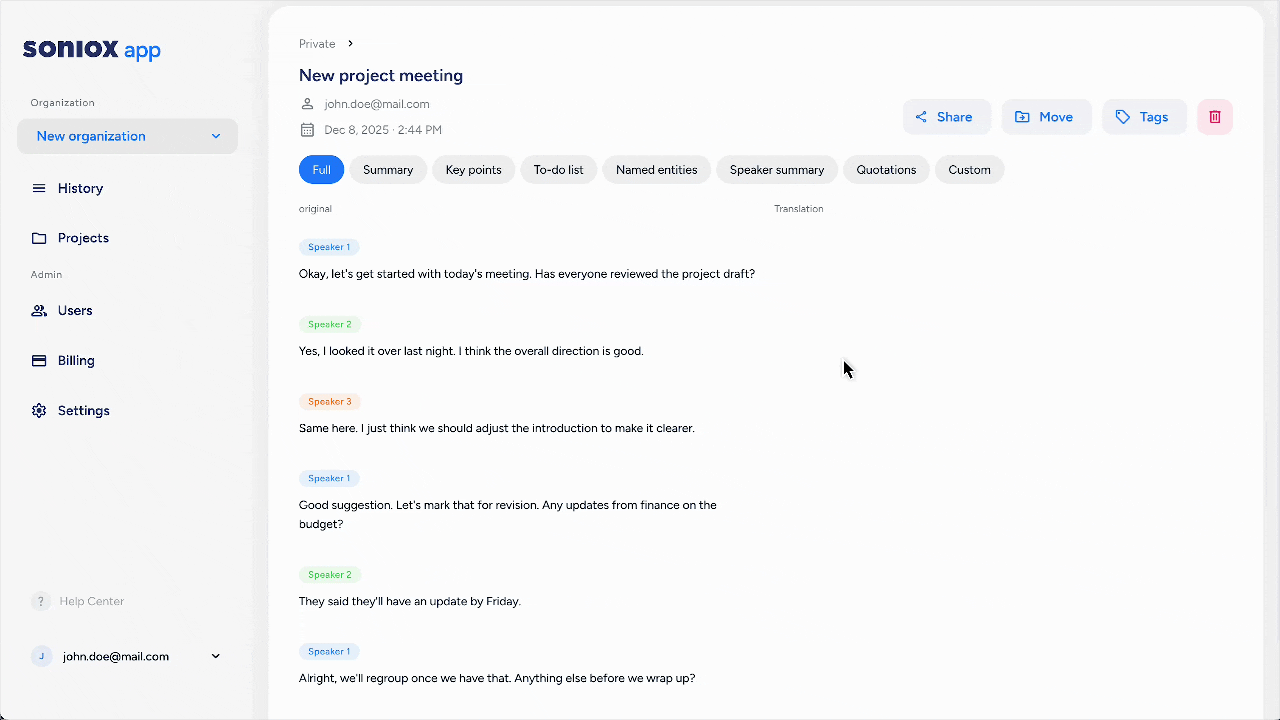Select the Key points tab

tap(473, 170)
